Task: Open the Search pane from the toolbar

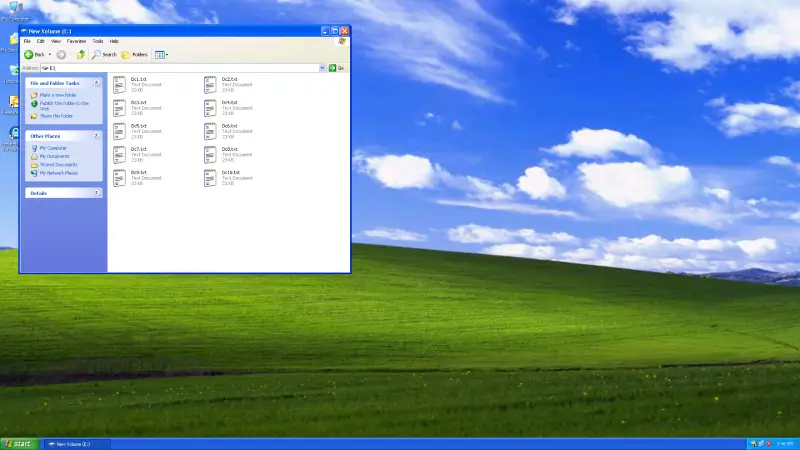Action: click(x=104, y=55)
